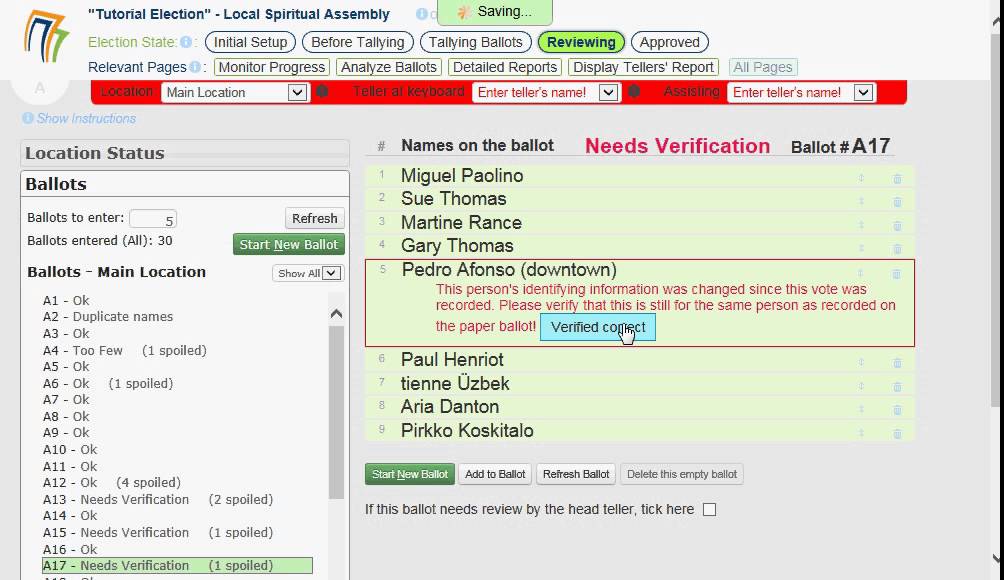
Task: Click reorder handle on Paul Henriot row
Action: (861, 362)
